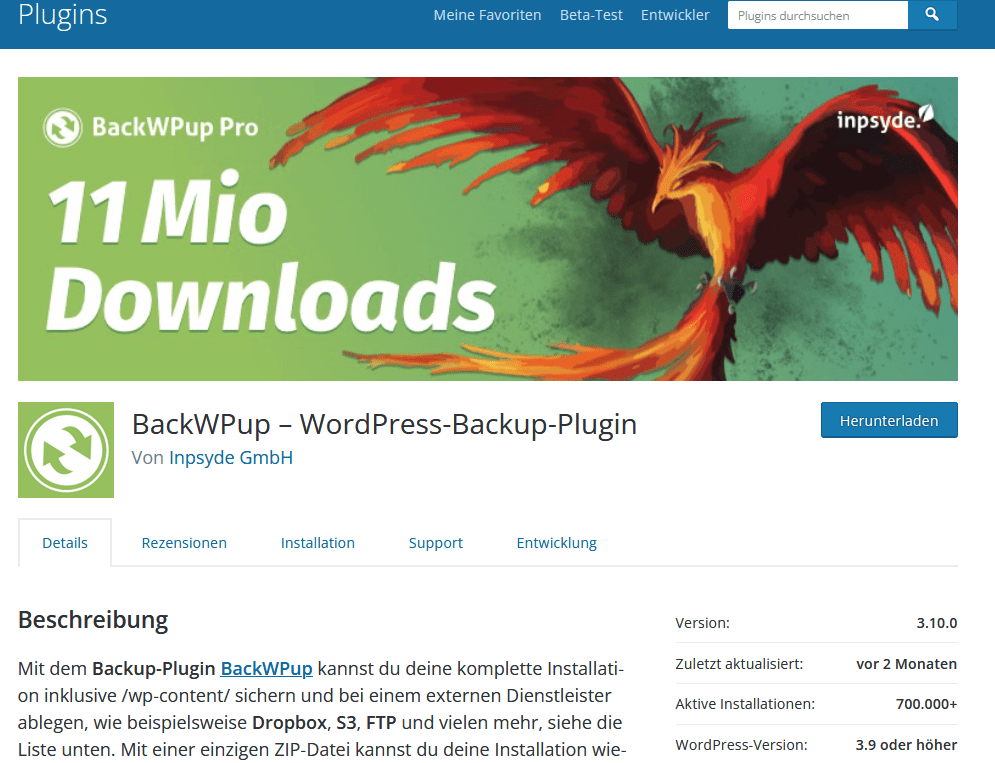Switch to the Installation tab
This screenshot has height=763, width=995.
coord(318,543)
